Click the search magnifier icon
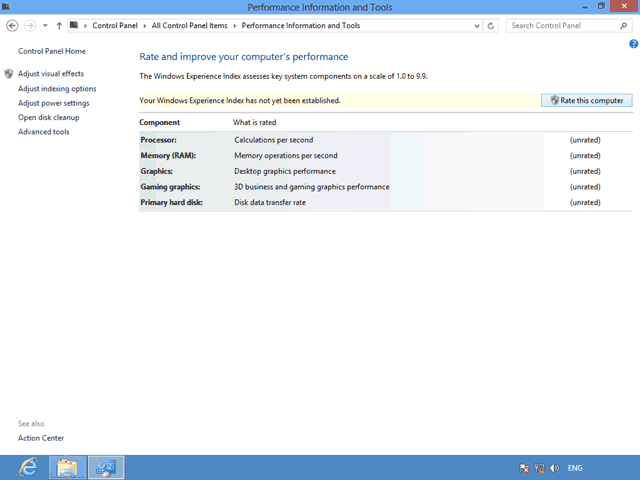The width and height of the screenshot is (640, 480). (623, 26)
